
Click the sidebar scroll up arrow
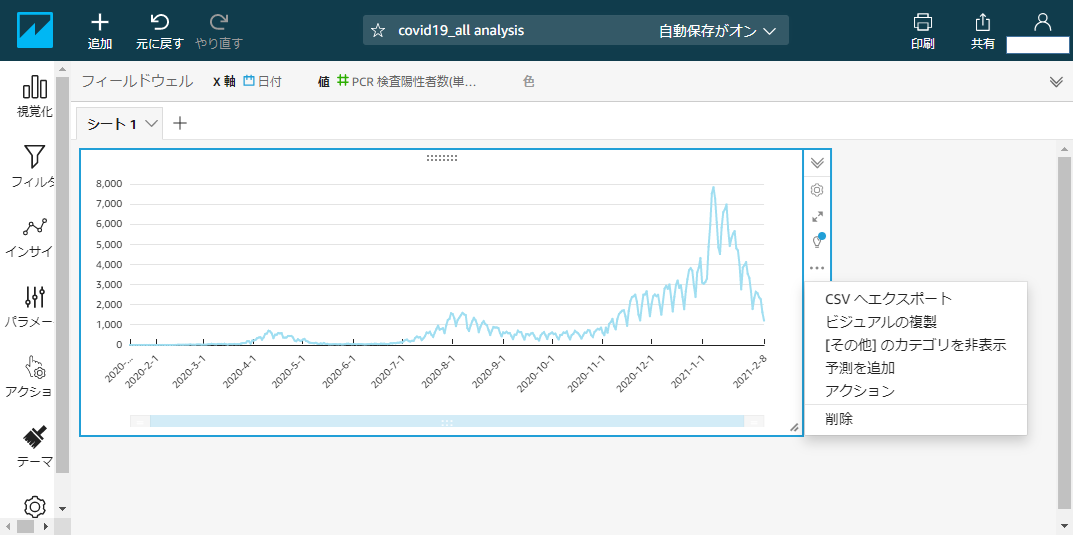pyautogui.click(x=62, y=70)
